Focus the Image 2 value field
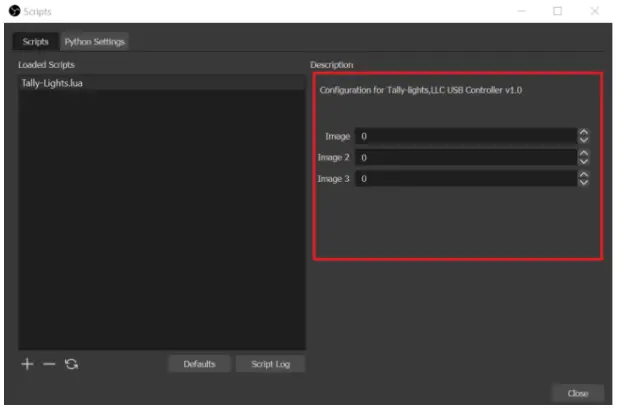The image size is (628, 408). [466, 157]
